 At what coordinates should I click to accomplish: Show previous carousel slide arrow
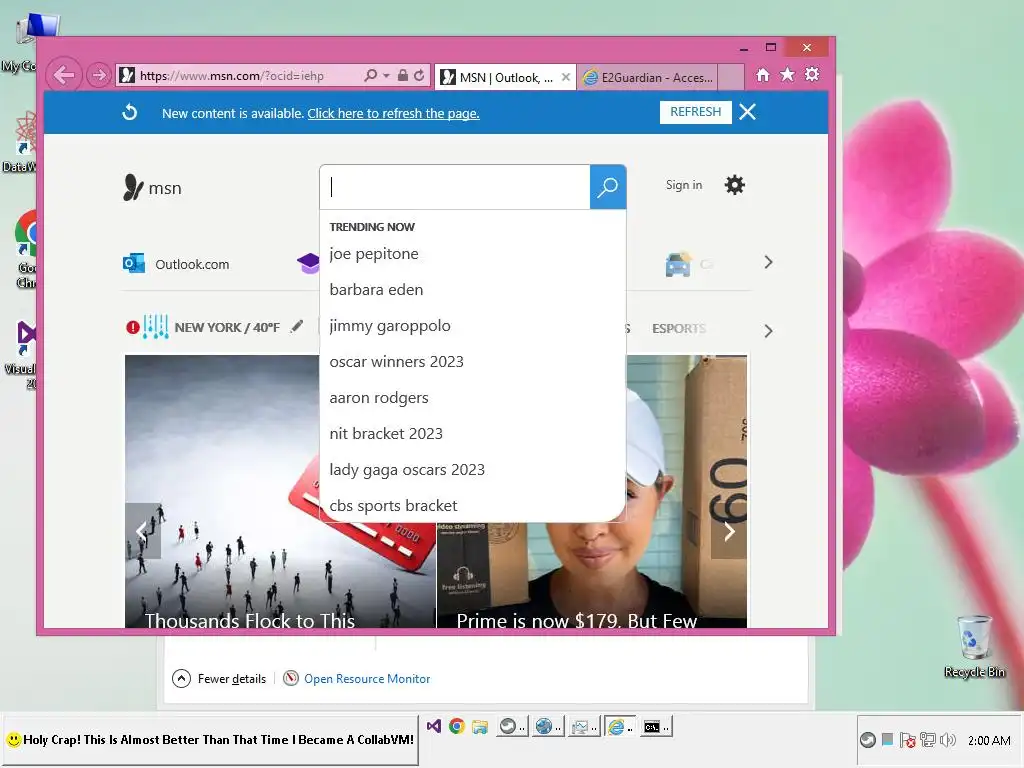(142, 531)
